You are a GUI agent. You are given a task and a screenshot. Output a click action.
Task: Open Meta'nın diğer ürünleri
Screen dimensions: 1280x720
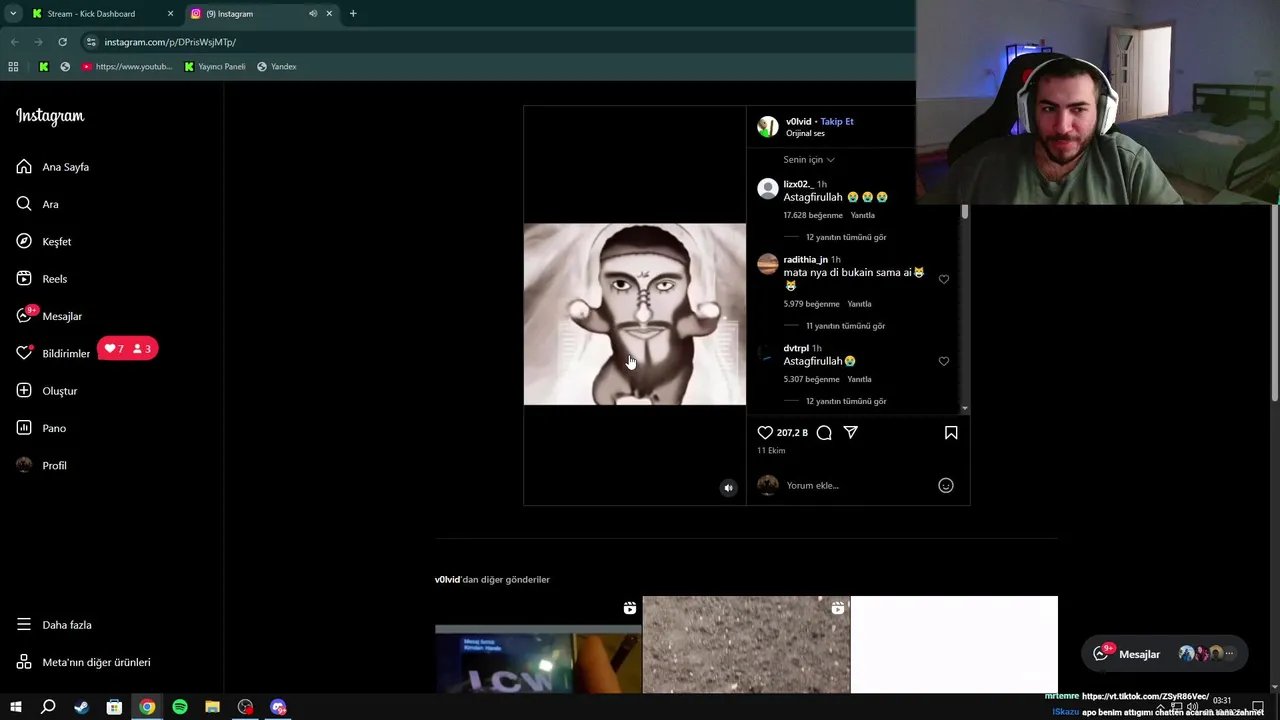[x=84, y=662]
